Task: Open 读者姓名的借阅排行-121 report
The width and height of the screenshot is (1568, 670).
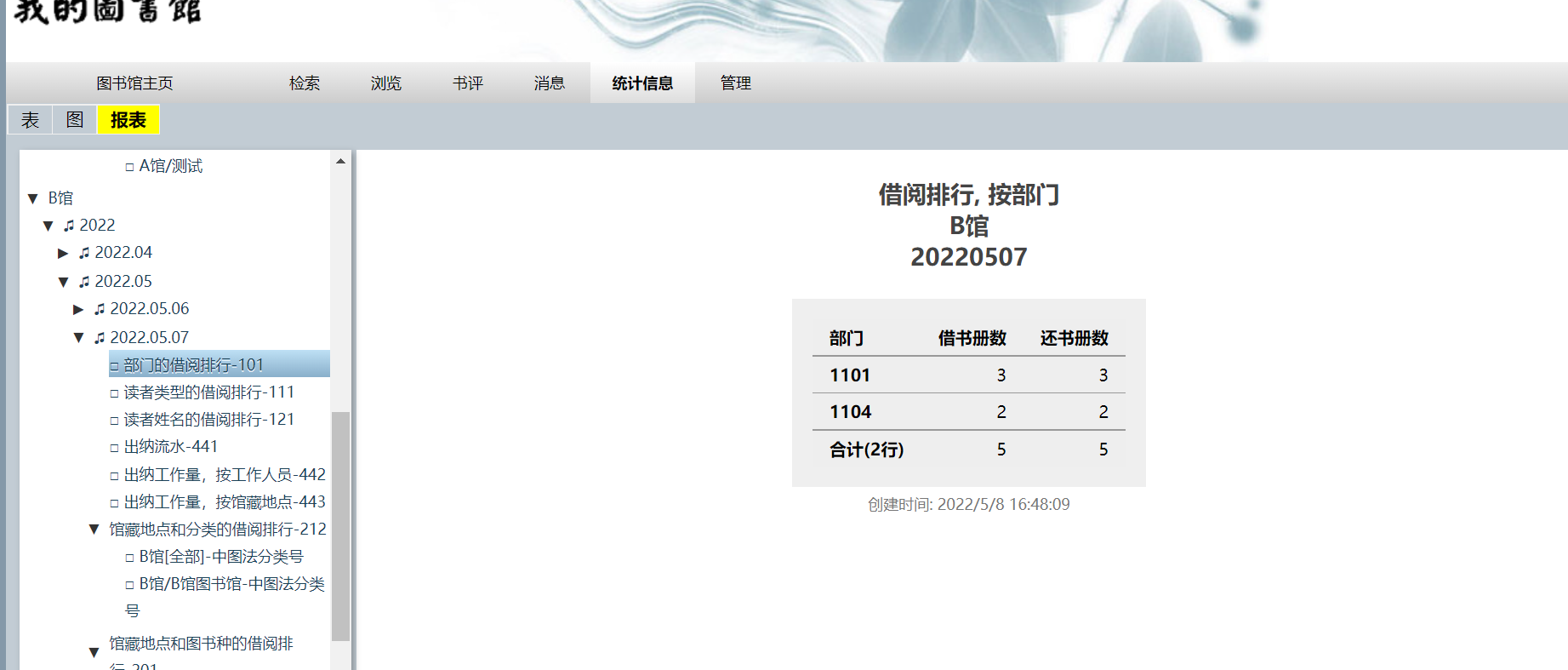Action: 209,420
